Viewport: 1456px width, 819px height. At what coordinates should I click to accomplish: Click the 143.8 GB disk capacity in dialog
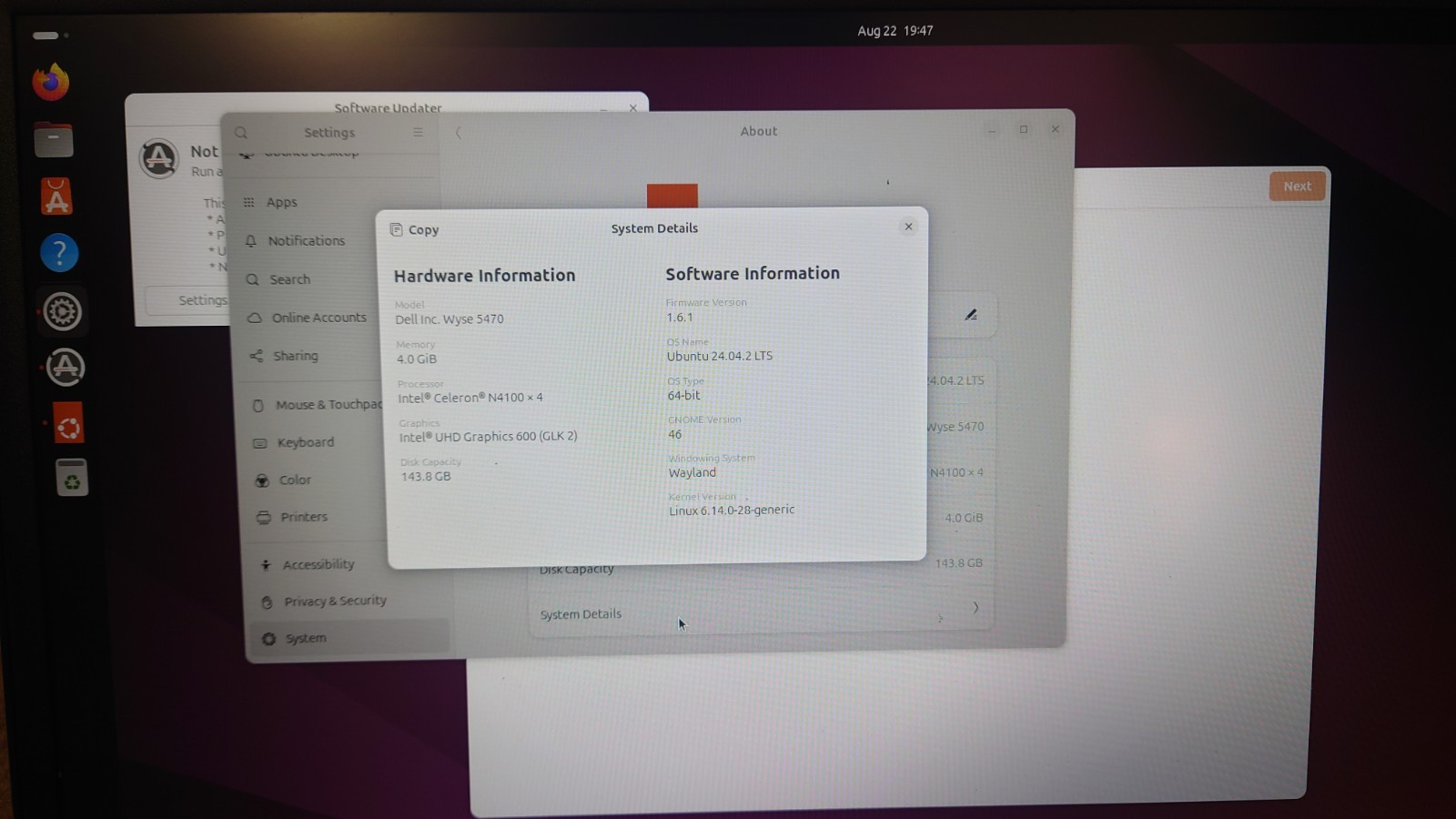[426, 476]
